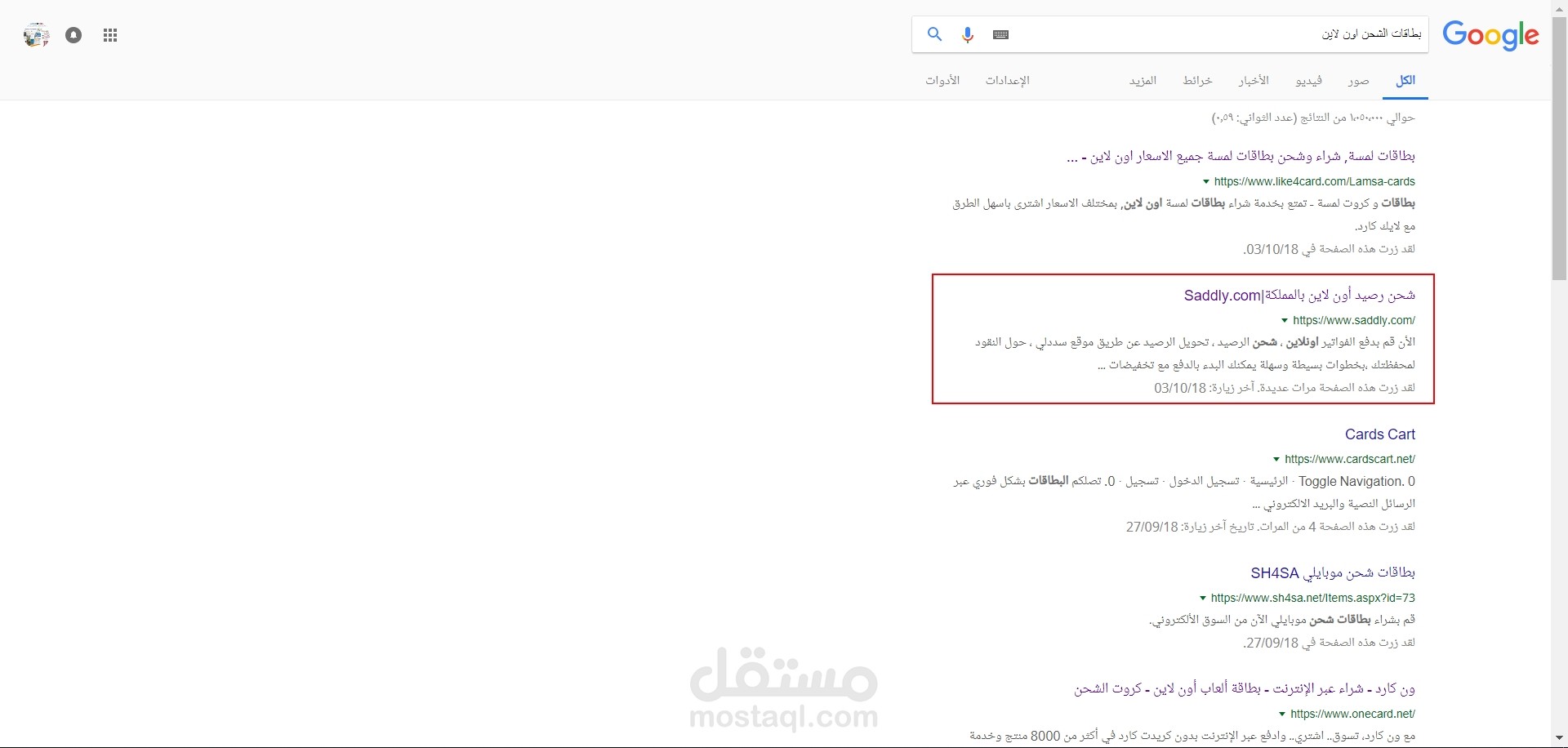The image size is (1568, 748).
Task: Click the last-visit 27/09/18 note under Cards Cart
Action: click(x=1271, y=528)
